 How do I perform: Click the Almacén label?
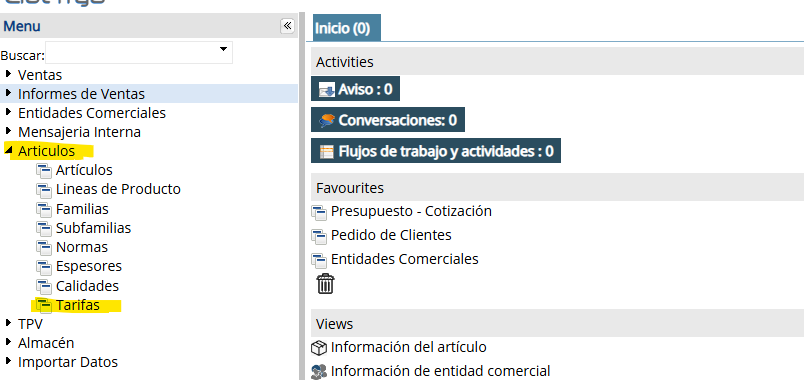tap(46, 343)
